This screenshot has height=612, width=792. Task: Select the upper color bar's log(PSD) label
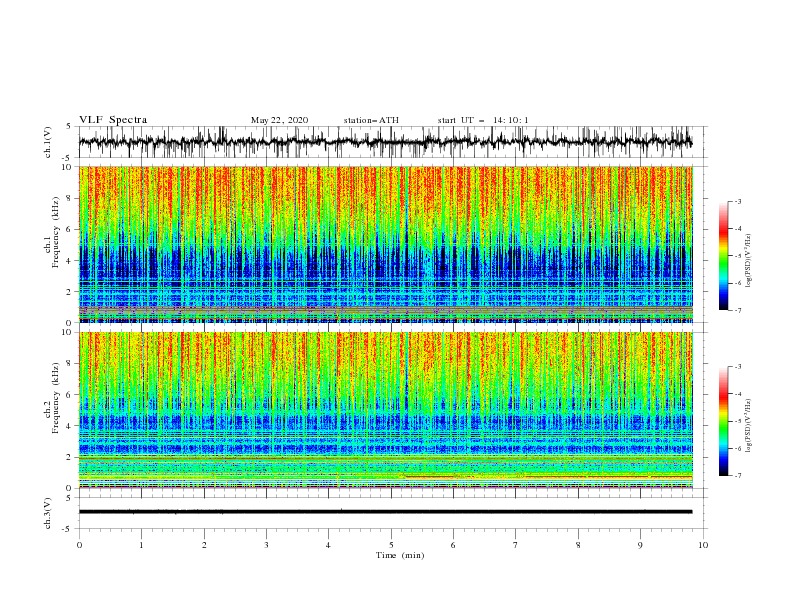748,261
